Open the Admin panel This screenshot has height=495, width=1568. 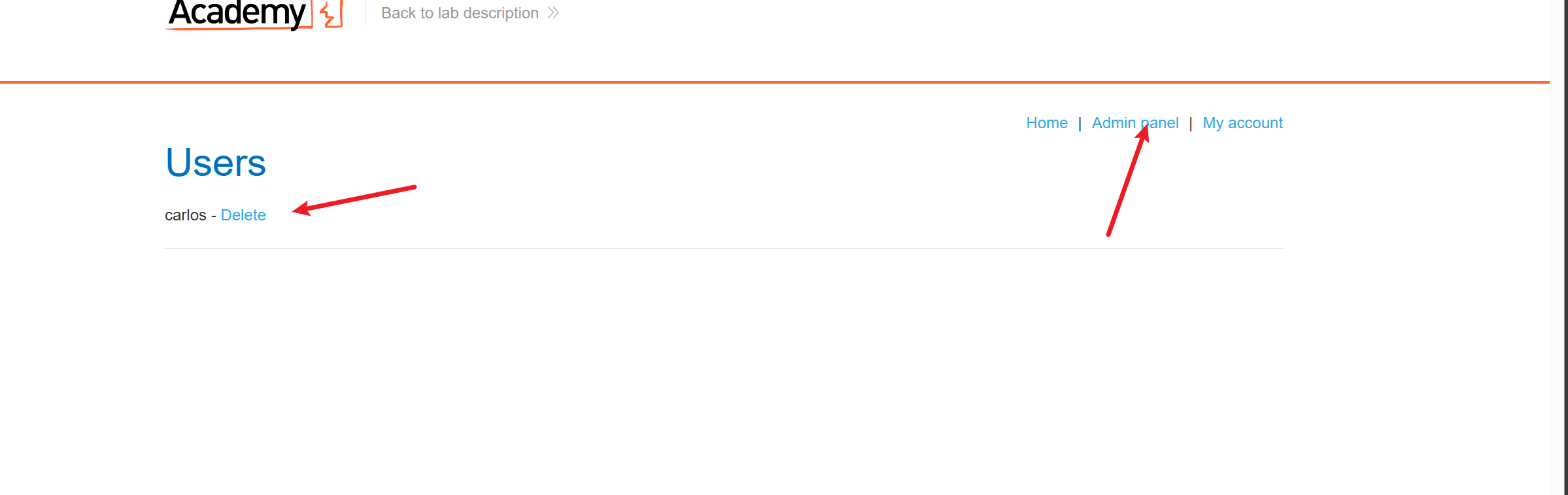[x=1135, y=122]
